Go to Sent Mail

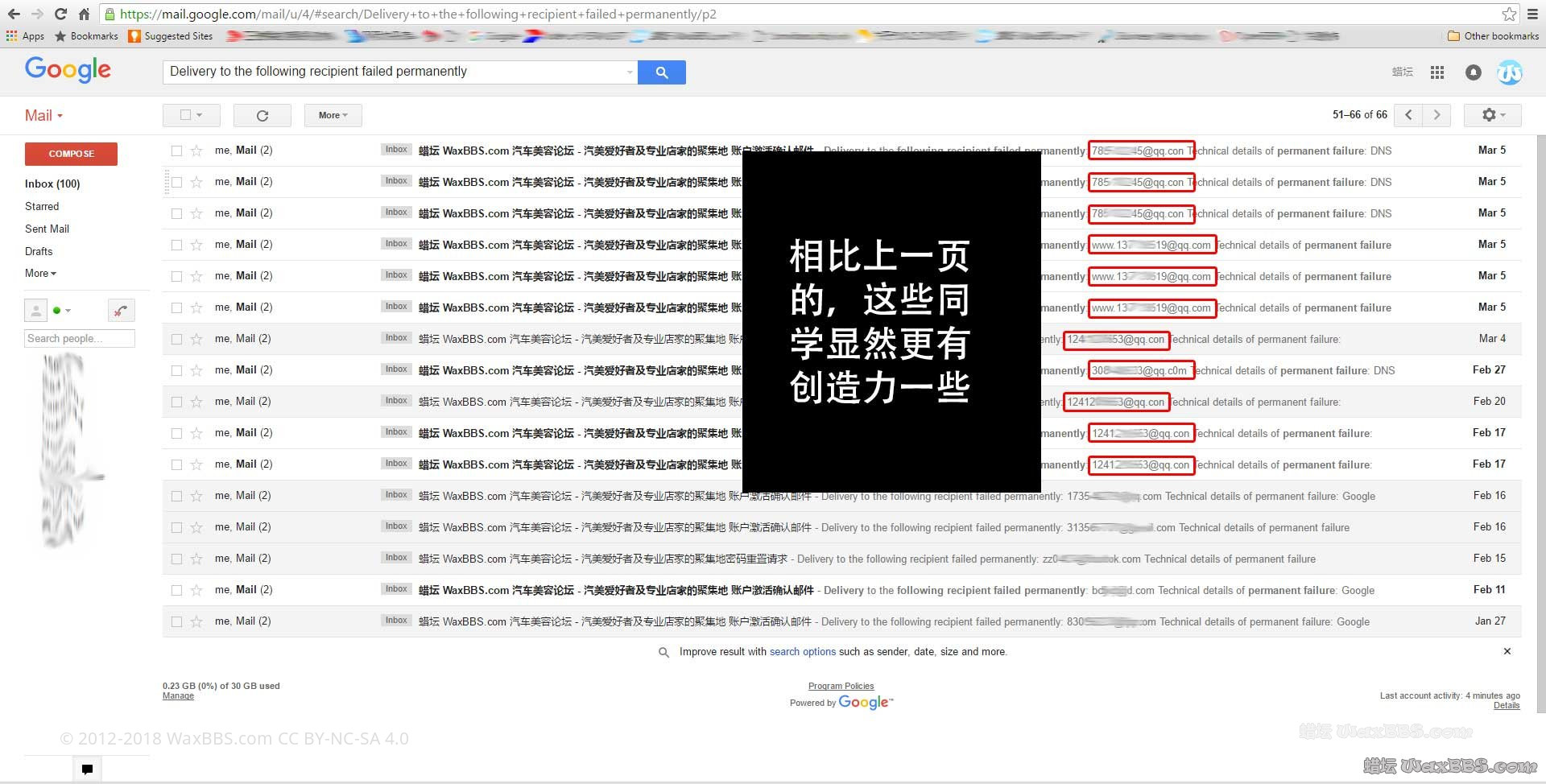click(47, 229)
